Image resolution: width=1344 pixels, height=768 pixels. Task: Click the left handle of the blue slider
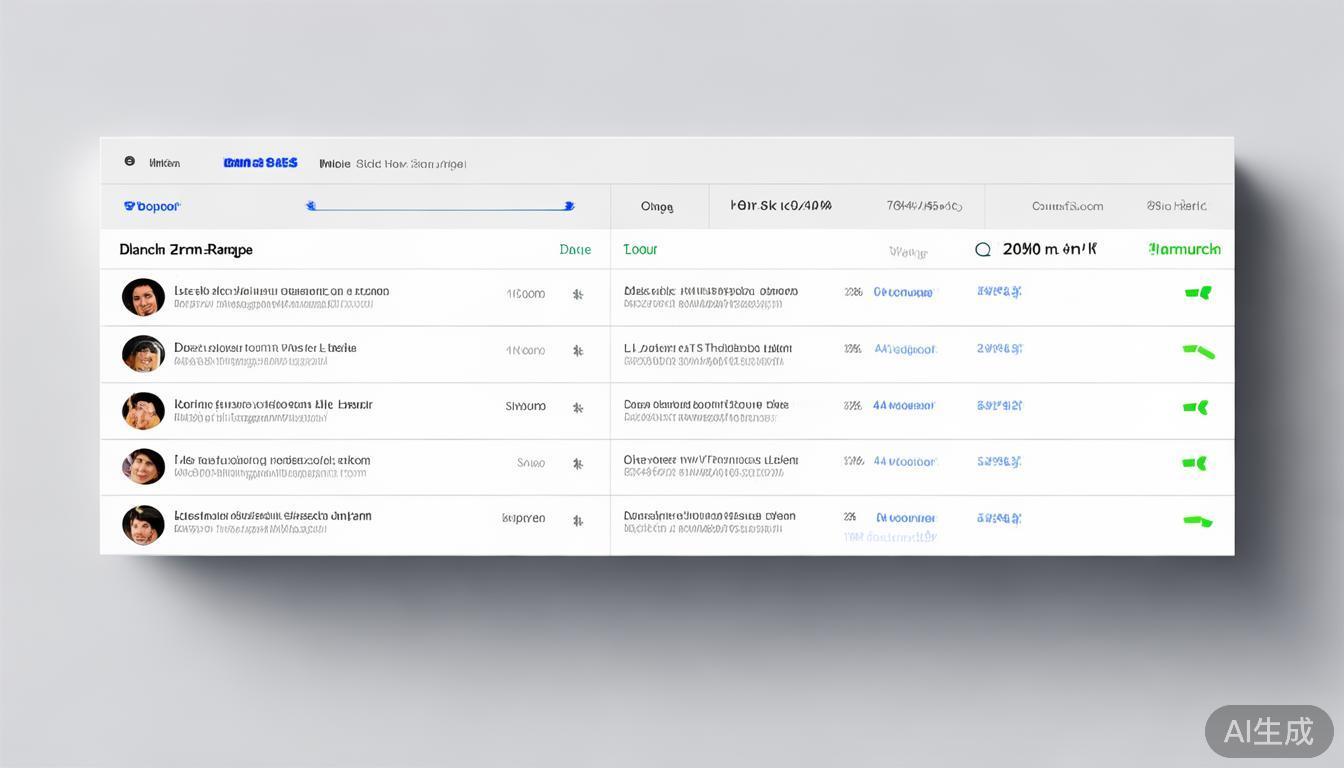click(311, 206)
